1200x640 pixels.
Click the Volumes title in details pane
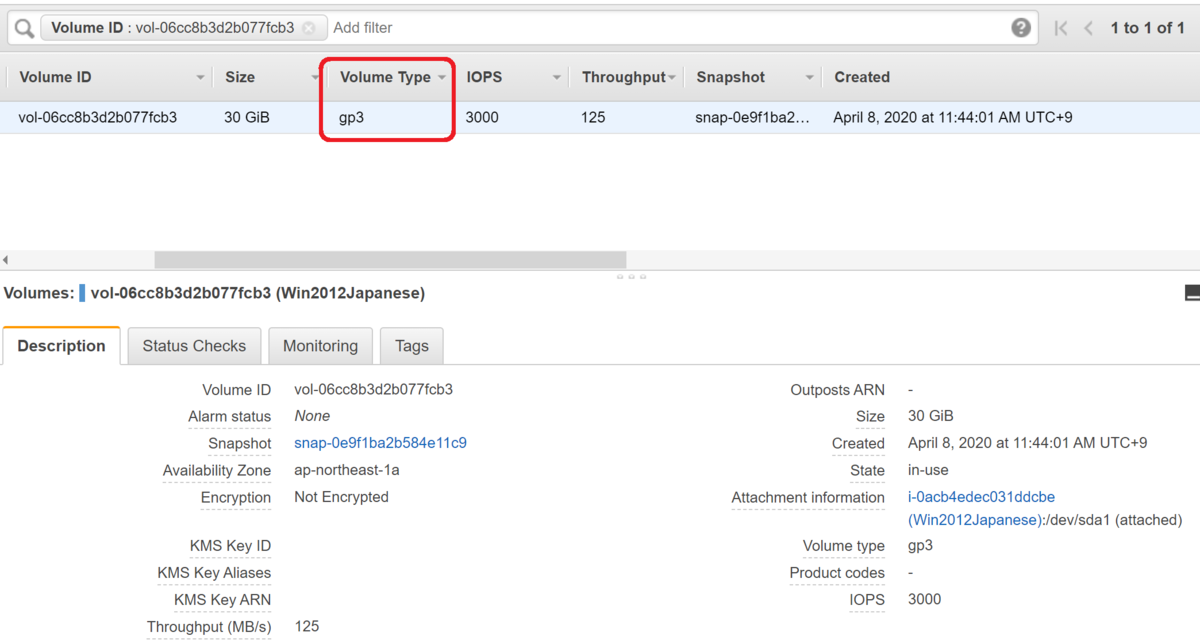pos(39,293)
